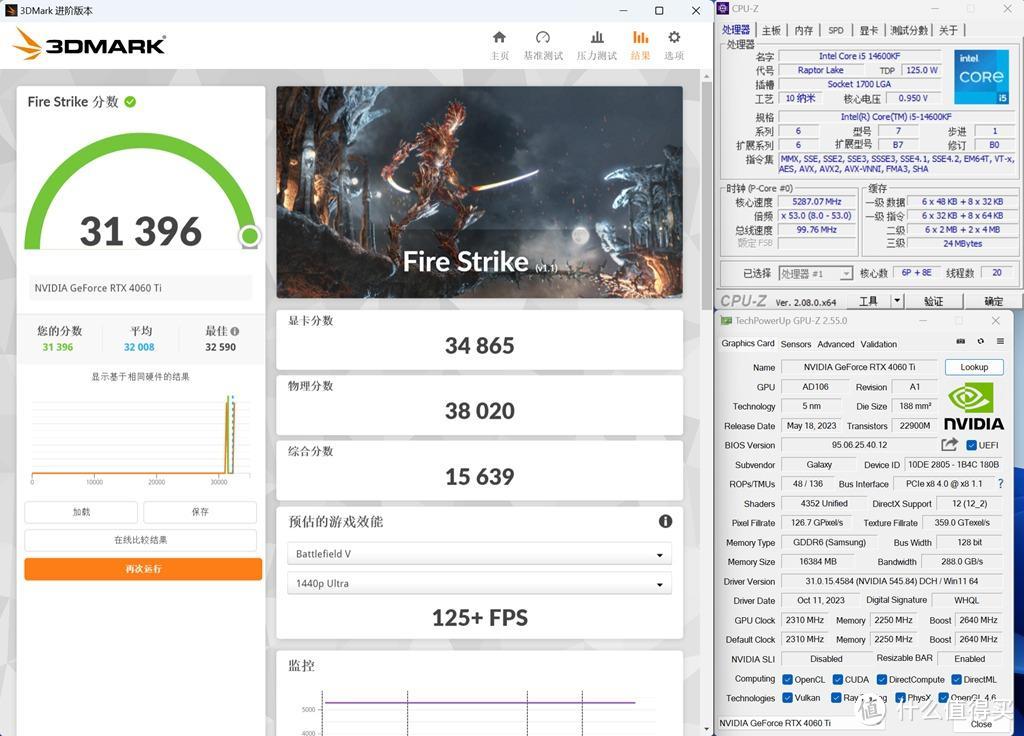Click the GPU-Z title bar app icon
The height and width of the screenshot is (736, 1024).
pyautogui.click(x=726, y=321)
